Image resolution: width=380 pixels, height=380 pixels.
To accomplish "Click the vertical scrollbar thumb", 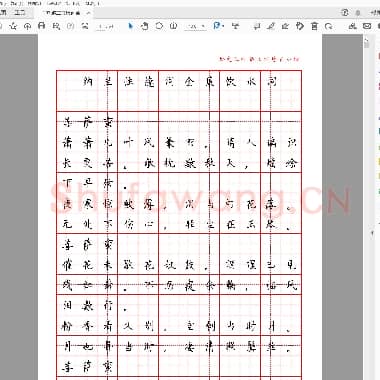I will coord(367,43).
